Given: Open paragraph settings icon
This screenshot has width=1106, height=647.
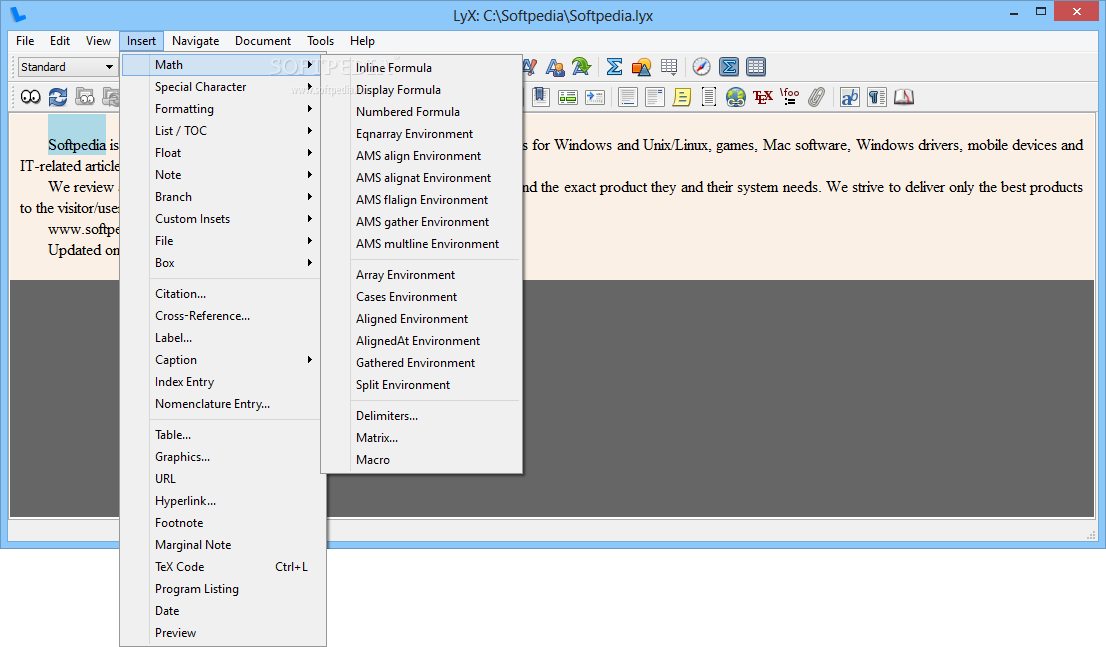Looking at the screenshot, I should (877, 97).
